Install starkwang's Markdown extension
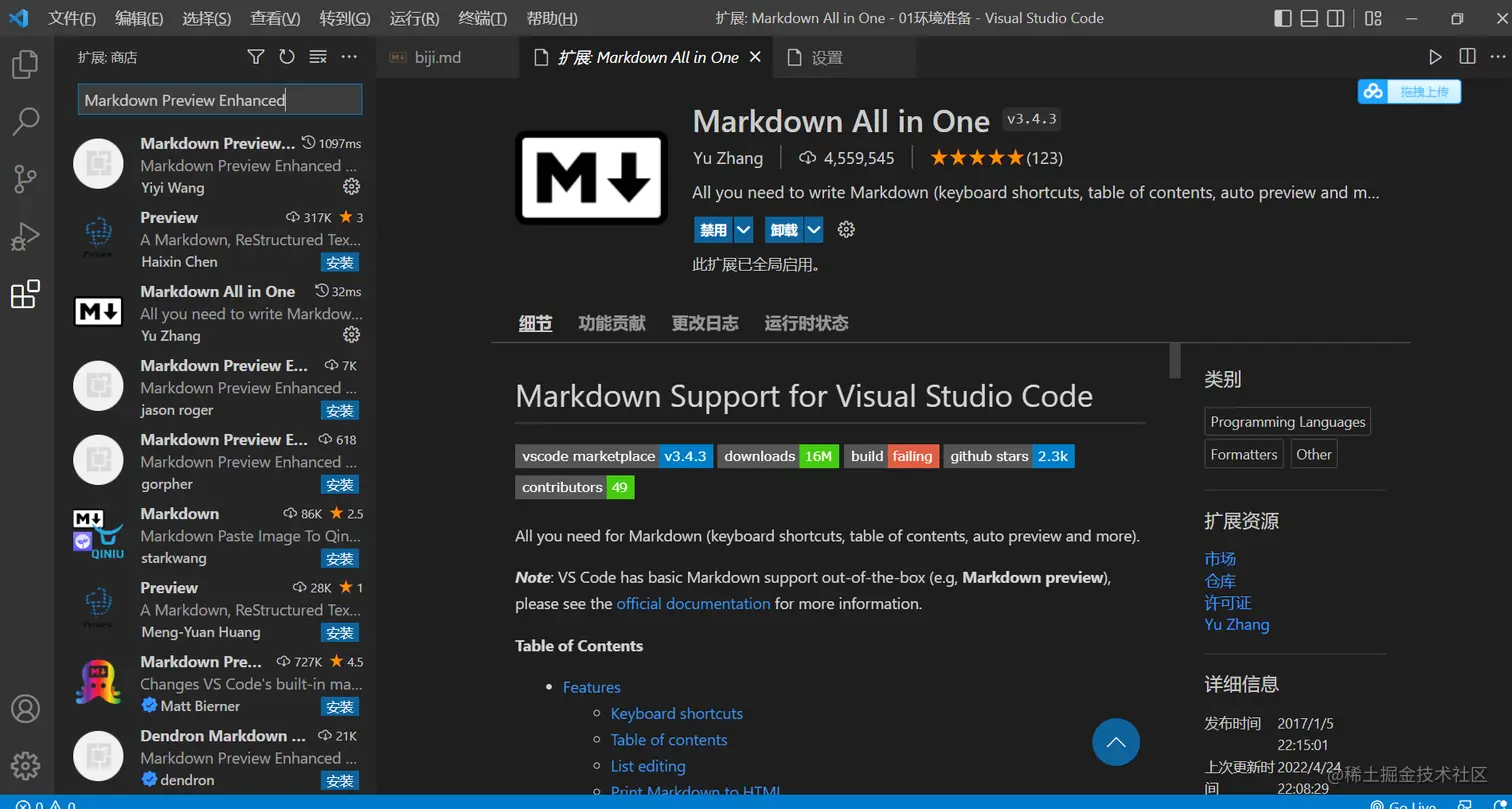This screenshot has height=809, width=1512. point(340,559)
